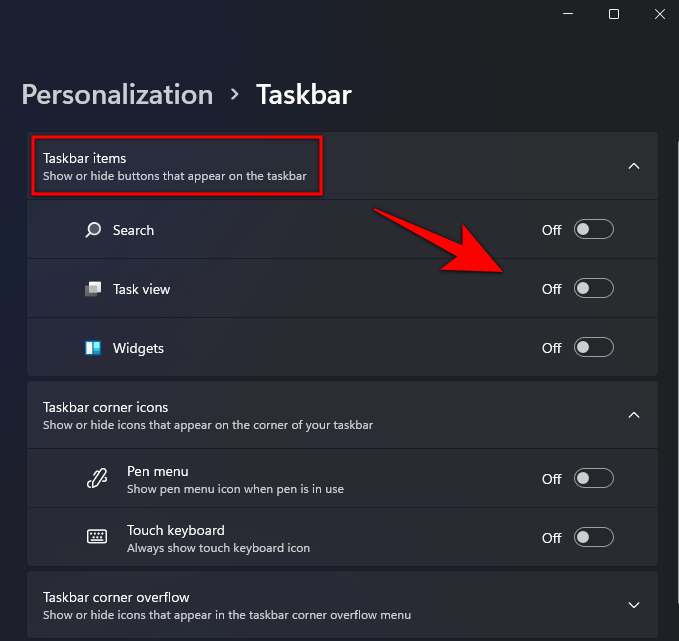679x641 pixels.
Task: Go back to Personalization breadcrumb
Action: pyautogui.click(x=117, y=95)
